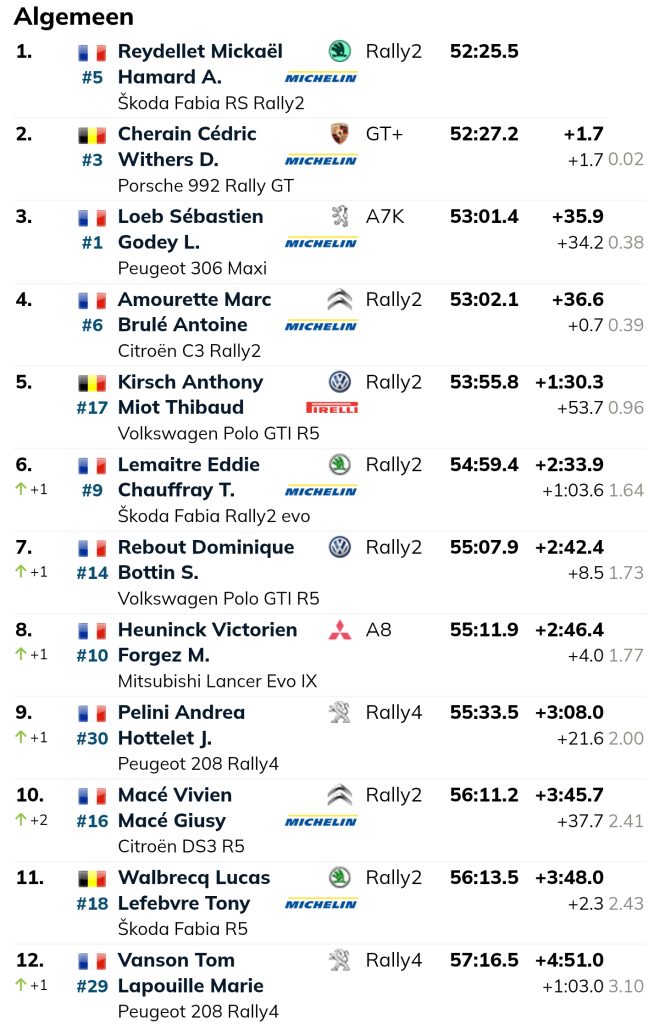Image resolution: width=660 pixels, height=1024 pixels.
Task: Click the Belgian flag beside Walbrecq Lucas
Action: point(92,878)
